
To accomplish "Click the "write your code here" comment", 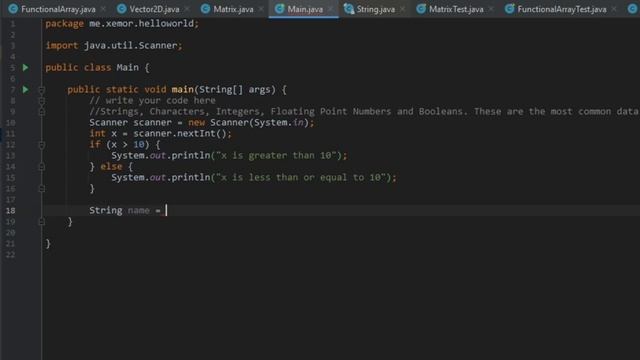I will tap(152, 100).
